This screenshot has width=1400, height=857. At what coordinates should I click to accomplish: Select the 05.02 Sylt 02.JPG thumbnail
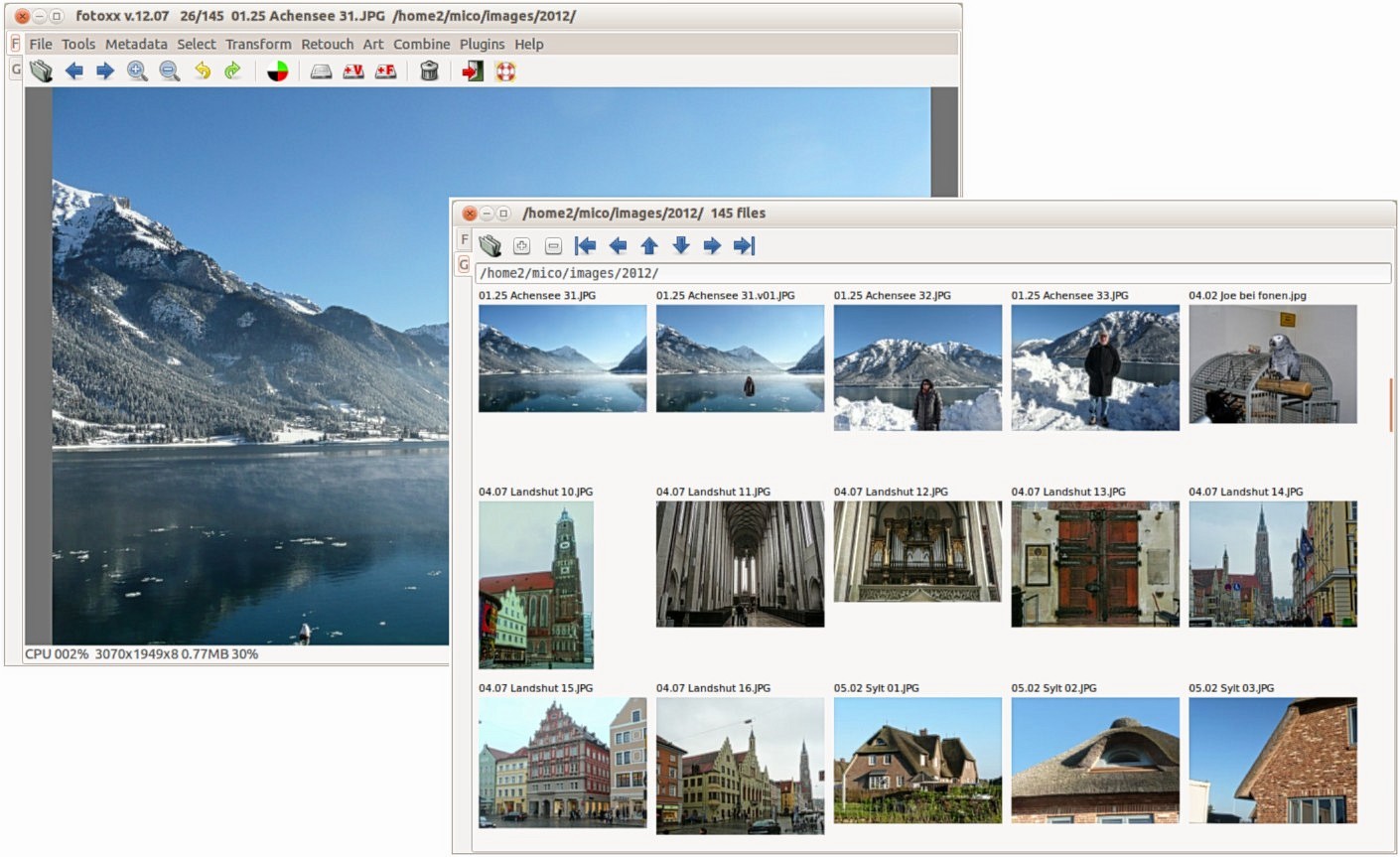(1094, 760)
